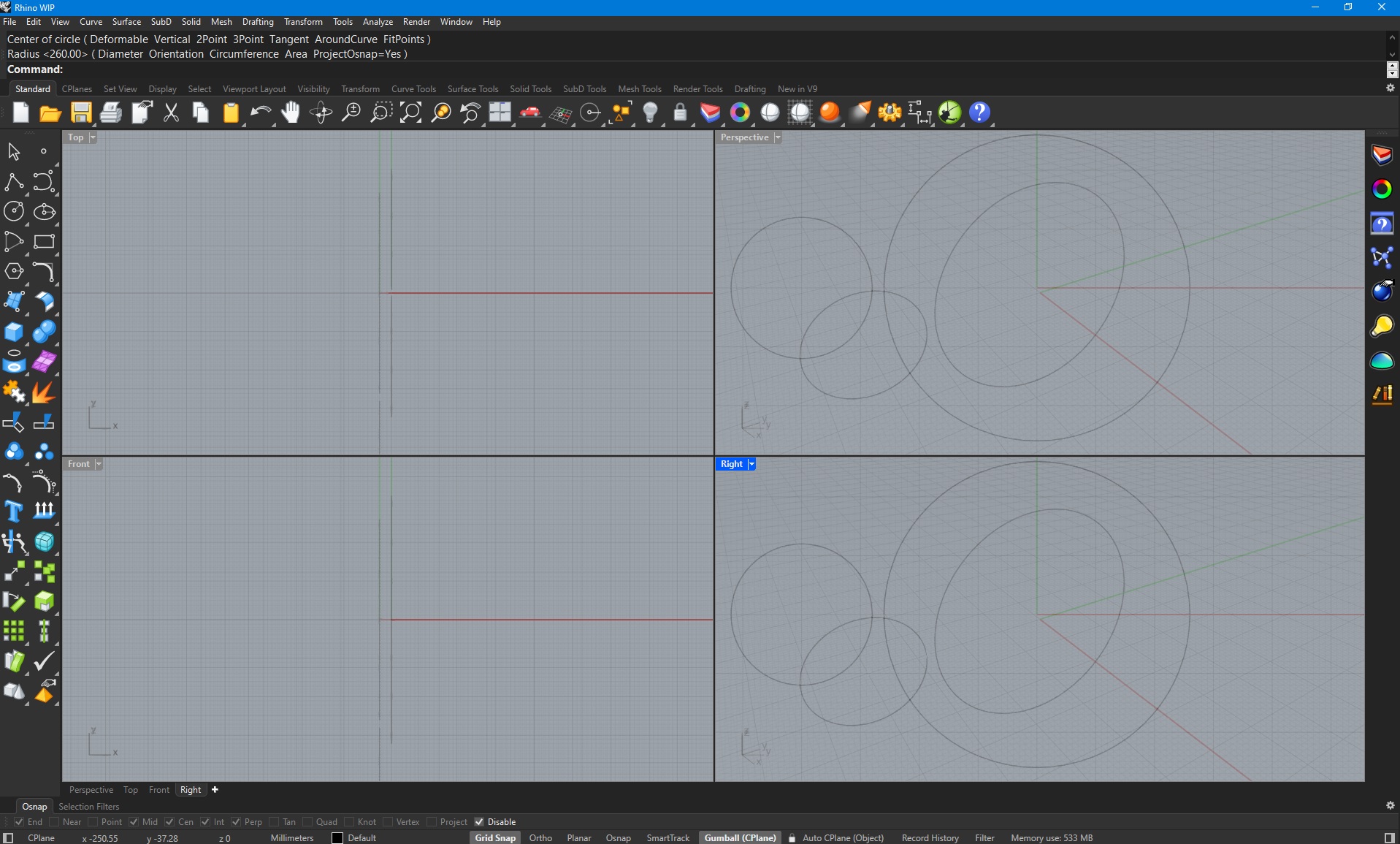This screenshot has width=1400, height=844.
Task: Toggle the SmartTrack status button
Action: point(668,838)
